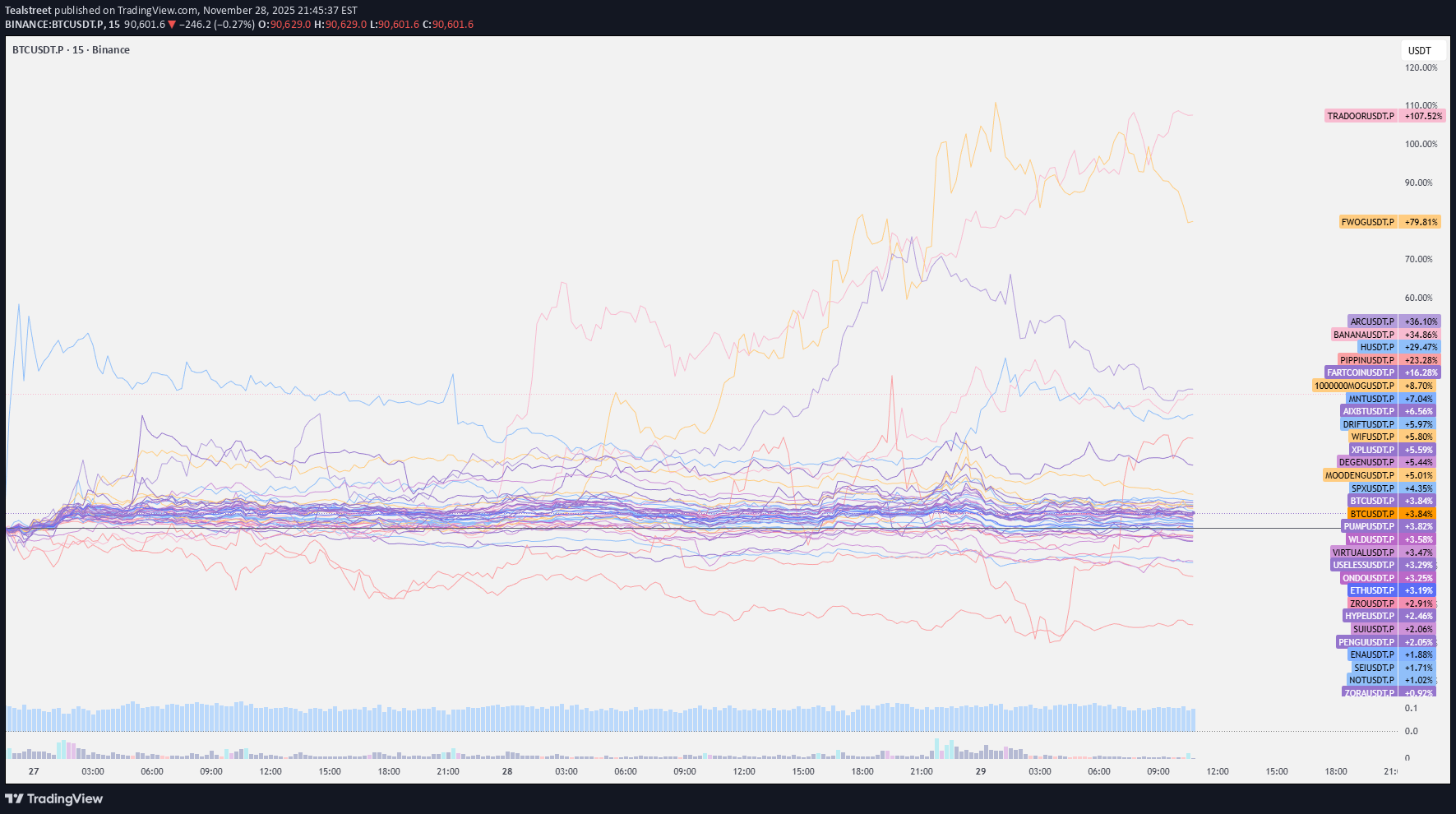Select the ETHUSDT.P ticker label

tap(1371, 590)
